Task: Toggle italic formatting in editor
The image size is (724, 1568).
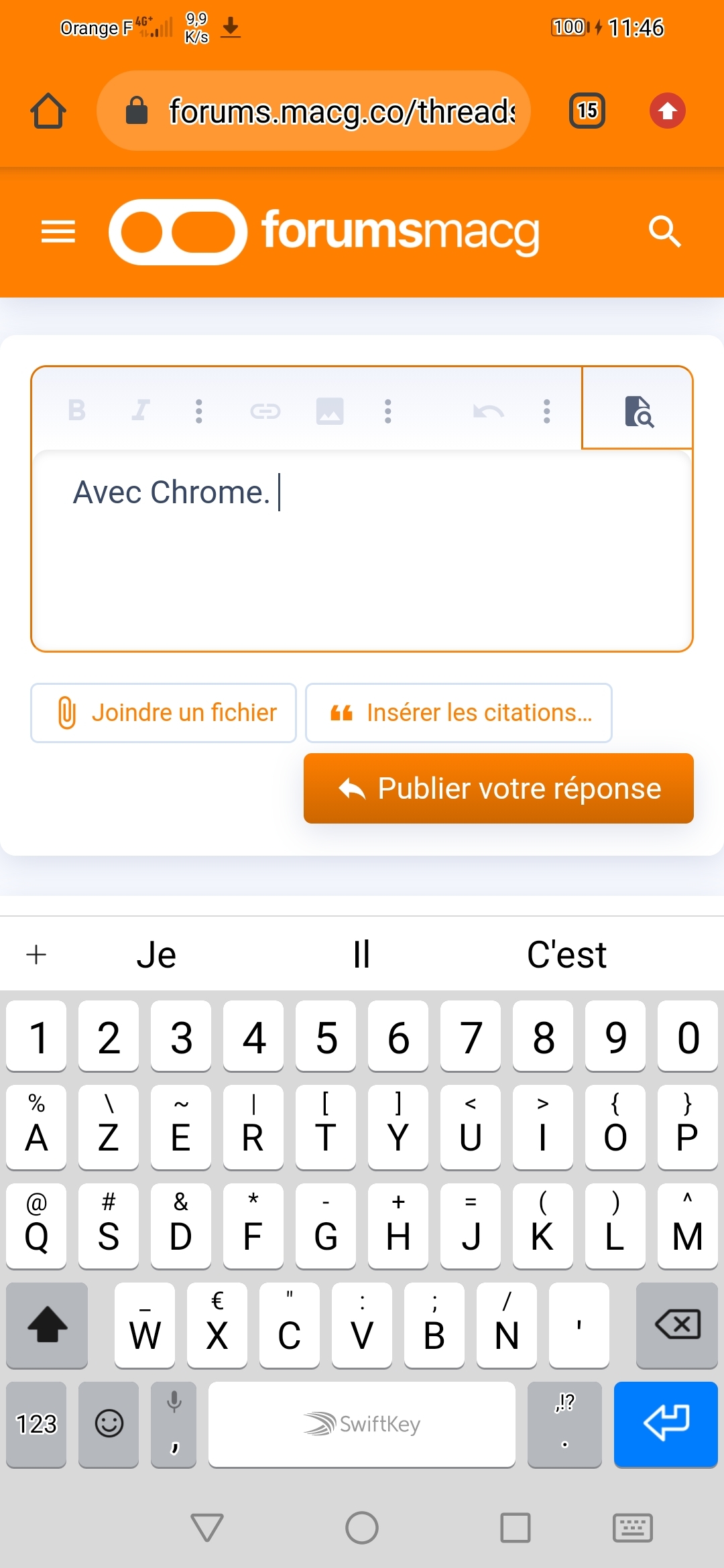Action: pyautogui.click(x=140, y=410)
